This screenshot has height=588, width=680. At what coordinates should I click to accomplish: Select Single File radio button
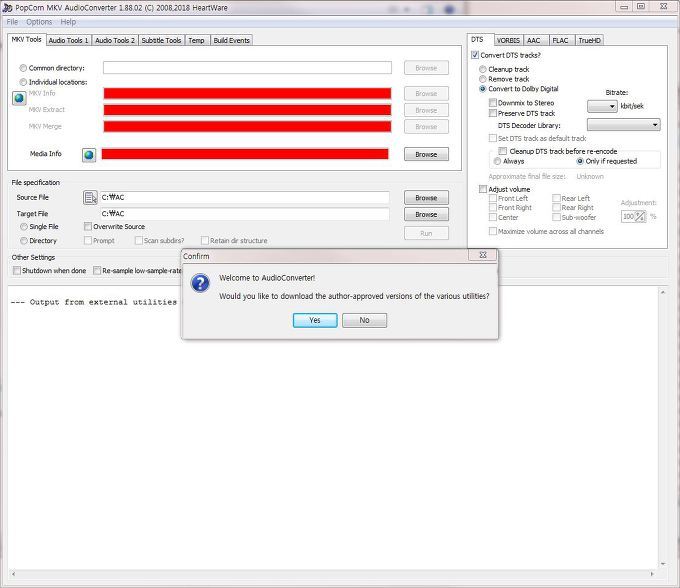[x=24, y=226]
